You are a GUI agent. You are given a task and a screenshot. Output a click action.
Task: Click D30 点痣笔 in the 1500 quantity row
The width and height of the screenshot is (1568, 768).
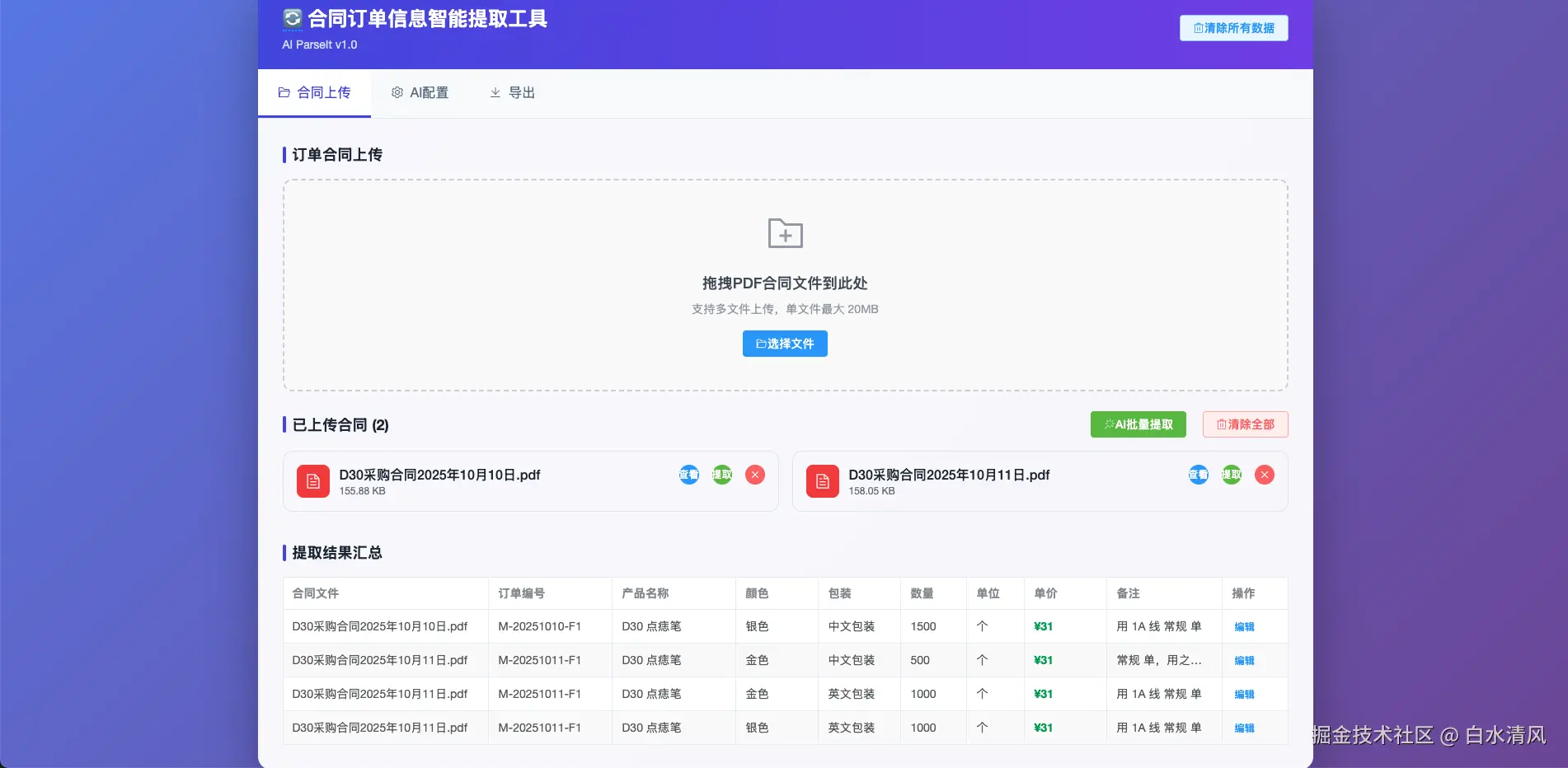(x=651, y=627)
